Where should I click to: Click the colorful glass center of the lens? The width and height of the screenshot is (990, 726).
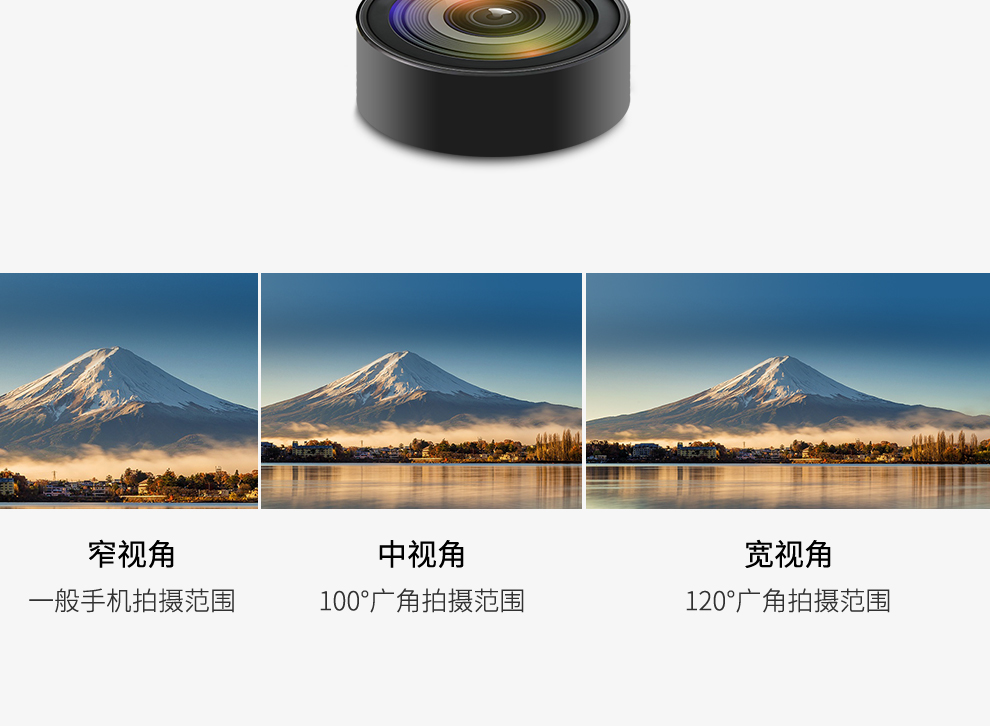494,20
